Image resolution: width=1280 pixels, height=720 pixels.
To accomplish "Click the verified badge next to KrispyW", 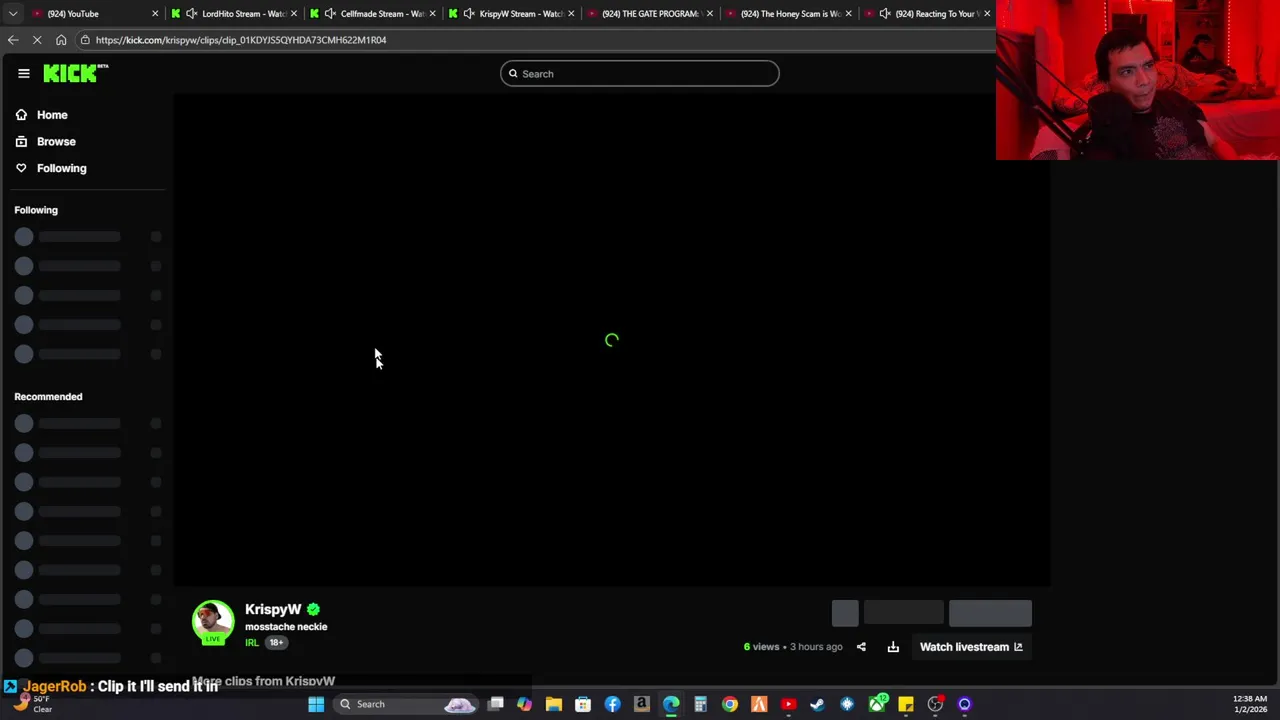I will [x=313, y=609].
